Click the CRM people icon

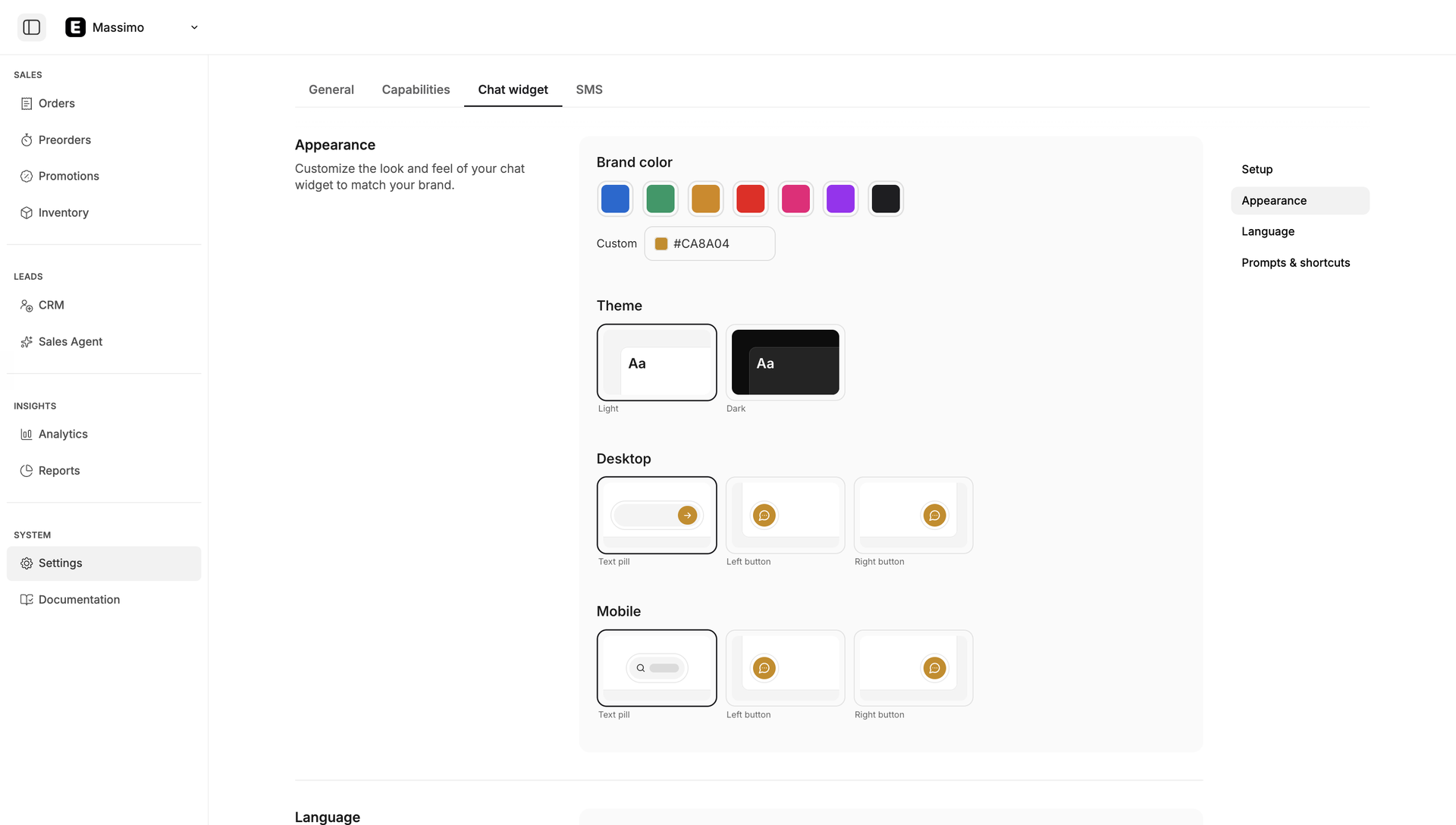[27, 306]
